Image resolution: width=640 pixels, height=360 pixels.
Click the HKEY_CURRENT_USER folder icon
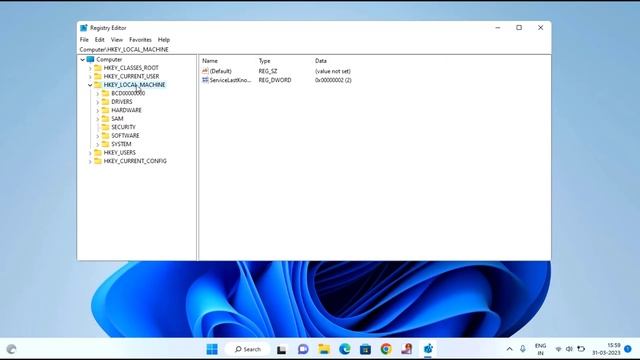98,76
